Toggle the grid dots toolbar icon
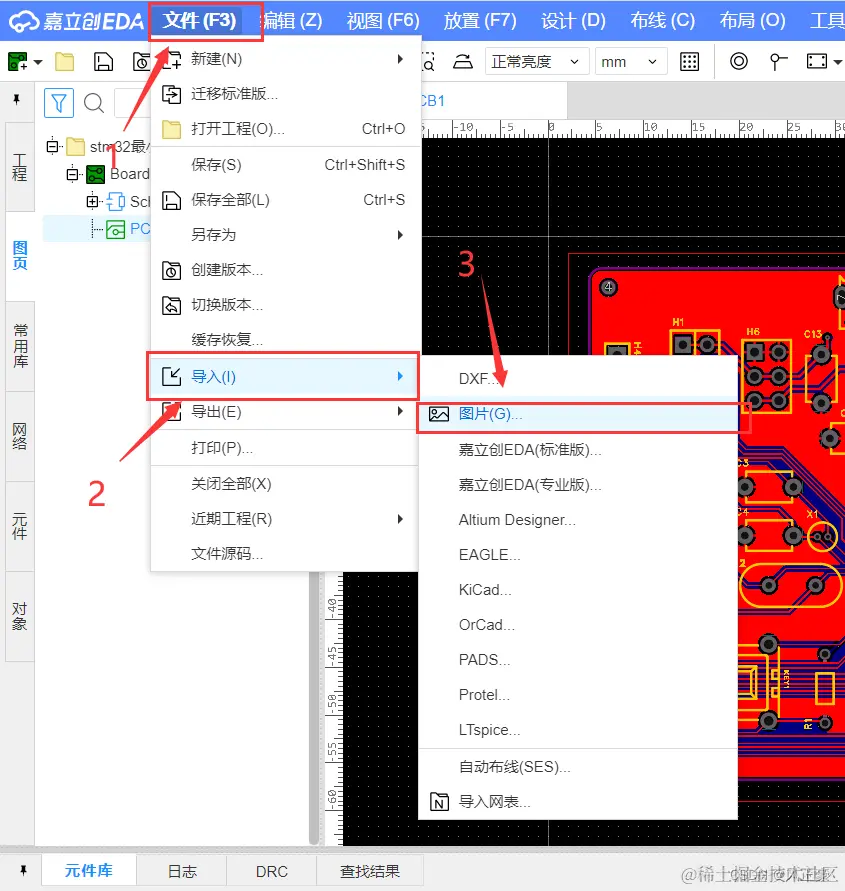 point(689,61)
